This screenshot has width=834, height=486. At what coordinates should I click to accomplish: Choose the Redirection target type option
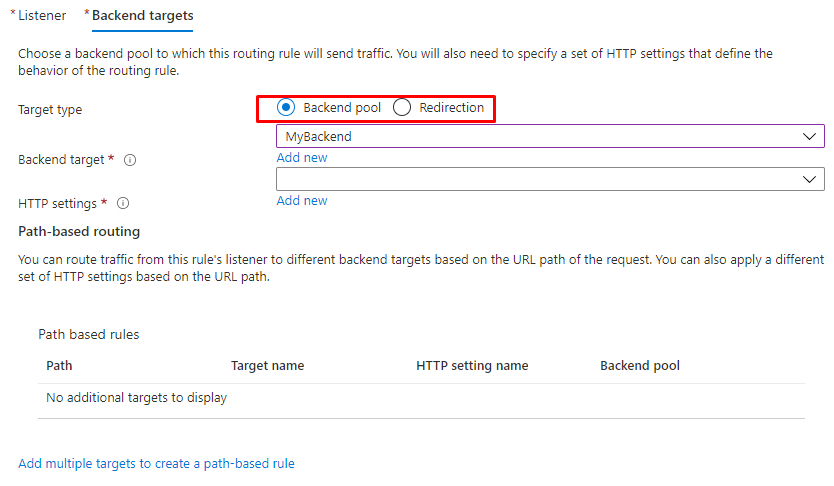[x=402, y=108]
